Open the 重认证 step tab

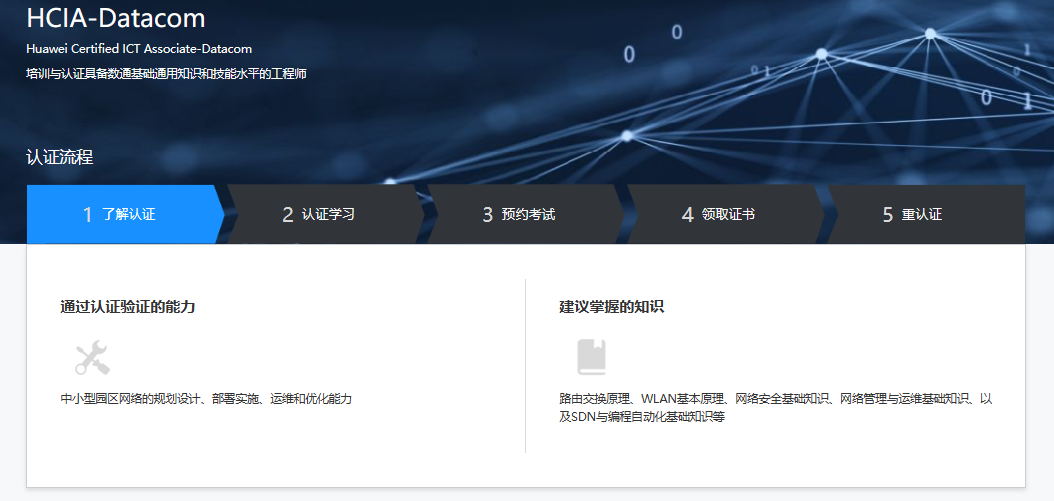926,215
